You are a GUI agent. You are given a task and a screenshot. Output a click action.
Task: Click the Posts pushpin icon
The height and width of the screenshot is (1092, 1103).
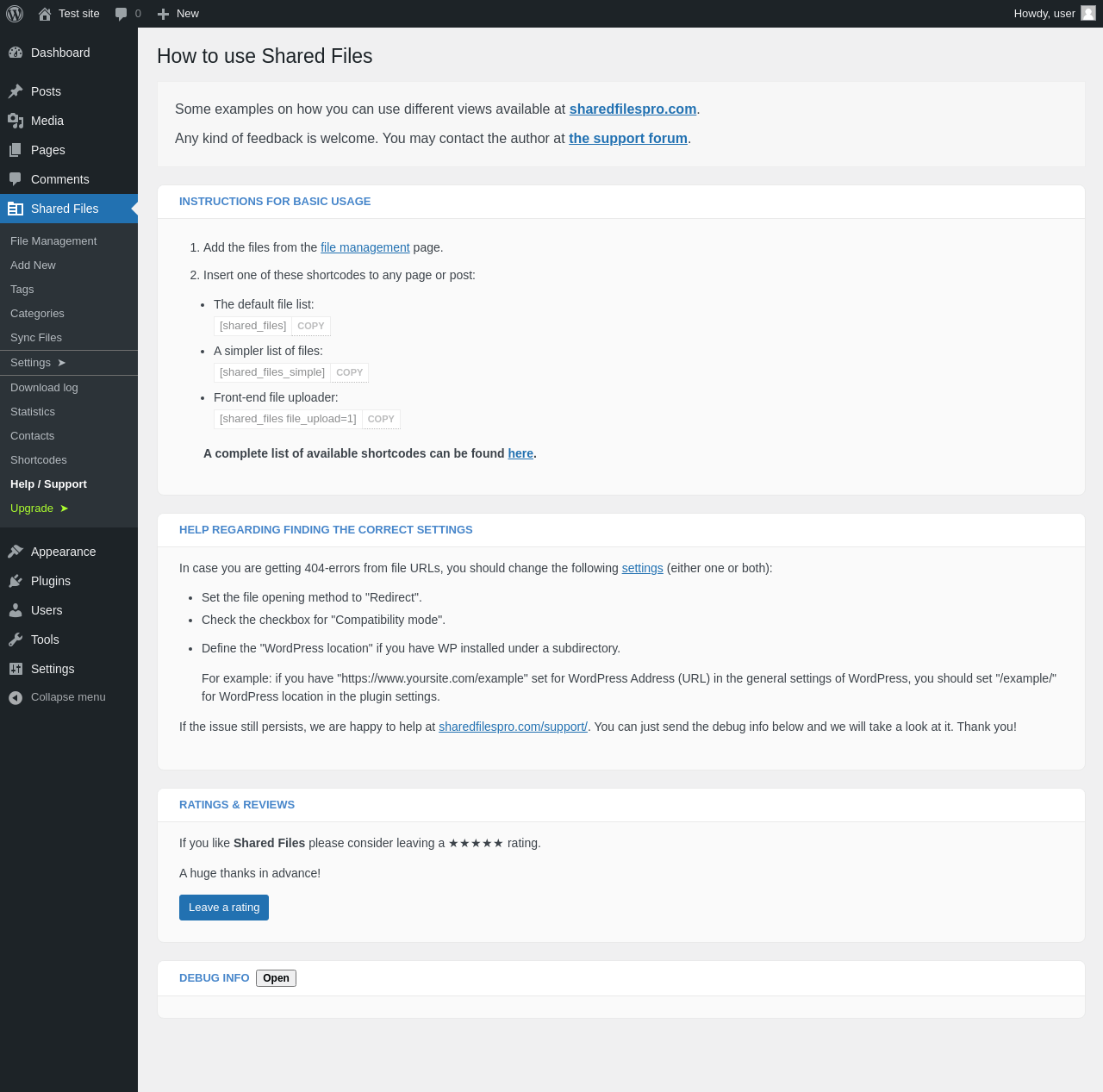[x=16, y=91]
